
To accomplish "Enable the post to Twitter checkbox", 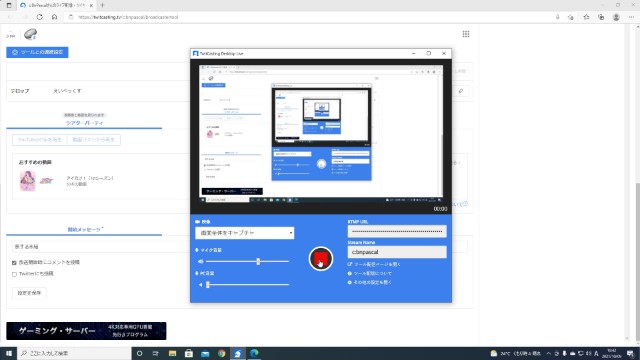I will (14, 274).
